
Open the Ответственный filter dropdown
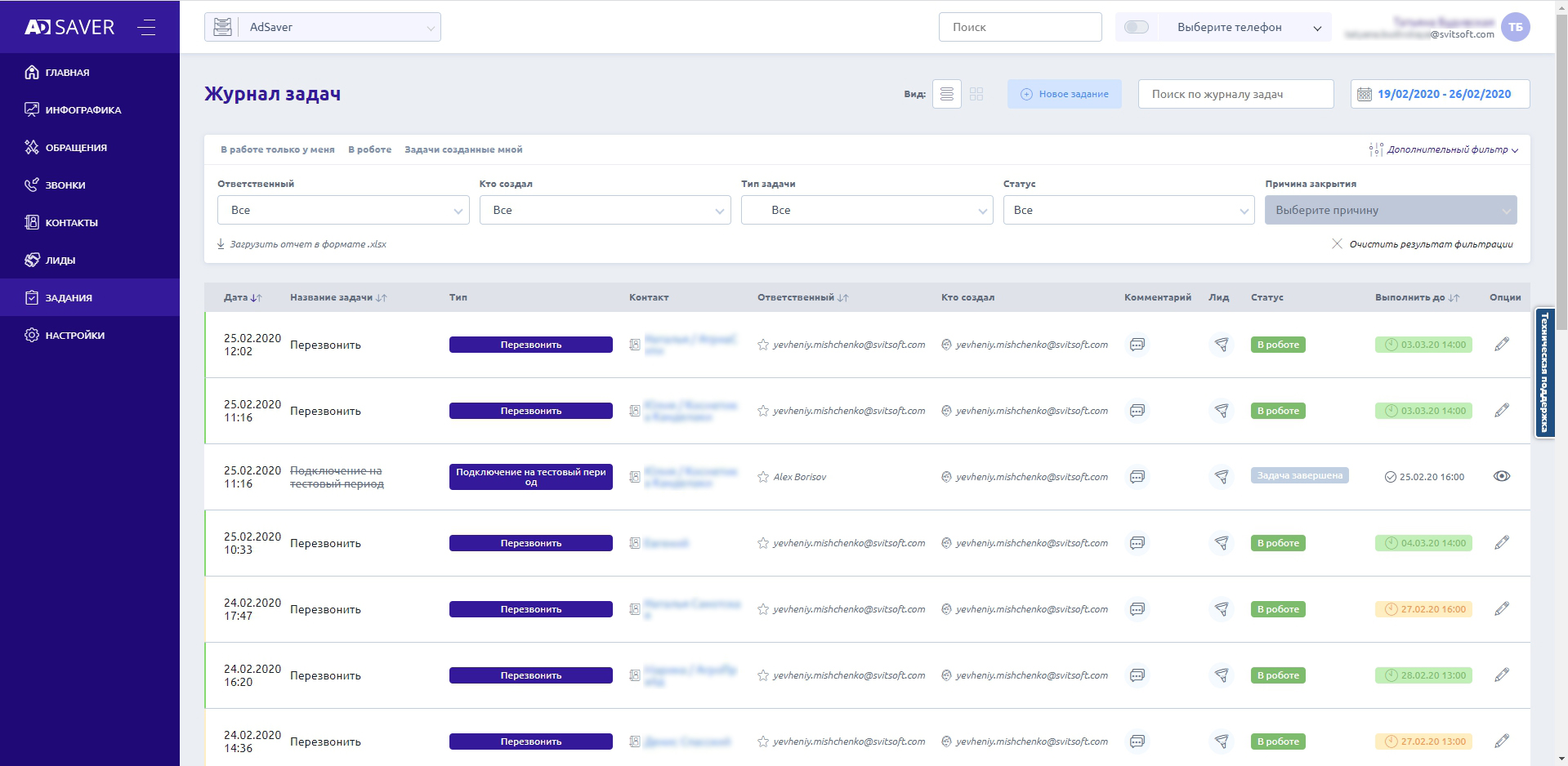point(343,210)
